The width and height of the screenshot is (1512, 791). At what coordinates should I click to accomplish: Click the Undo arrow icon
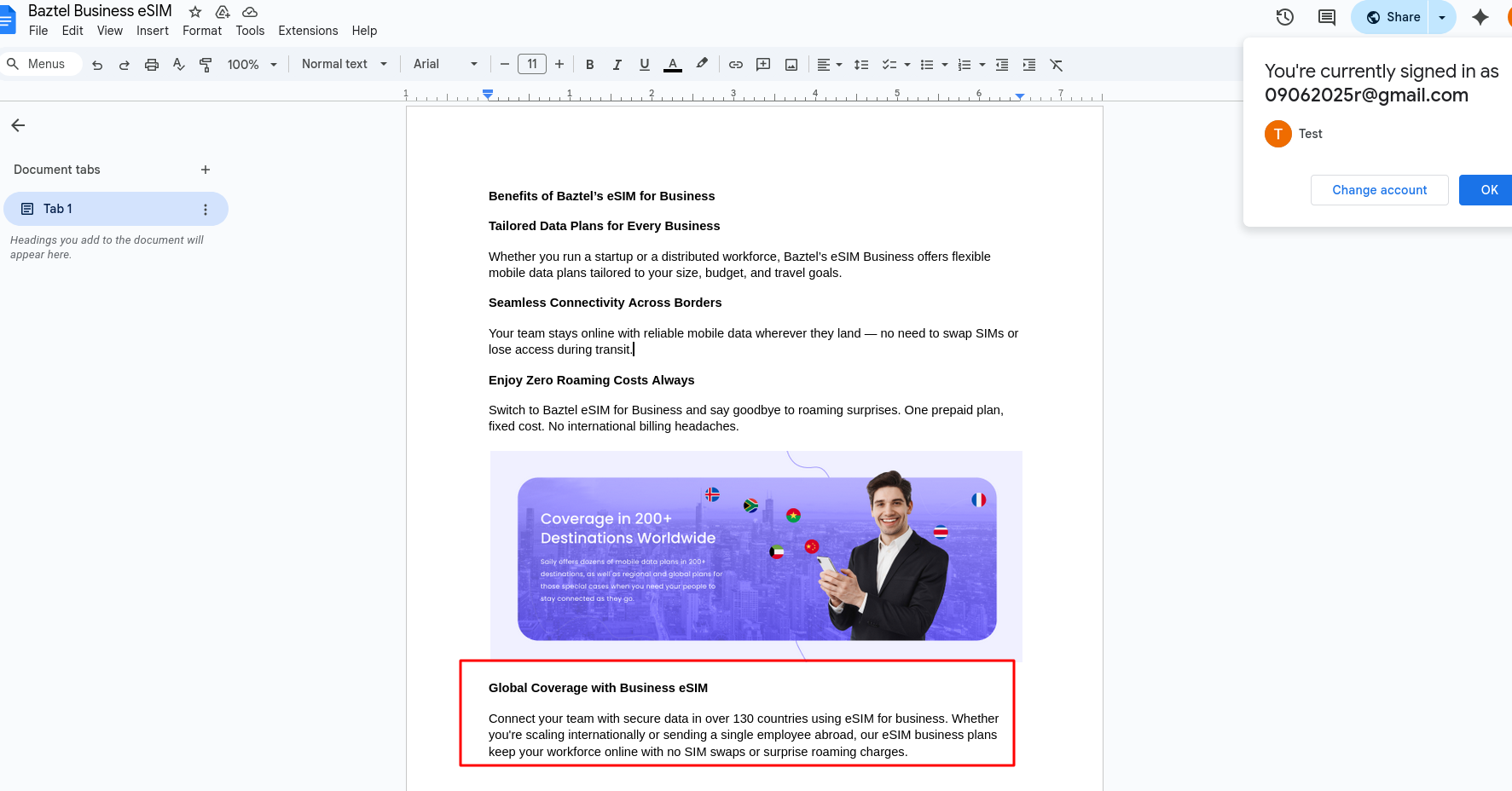[x=97, y=65]
